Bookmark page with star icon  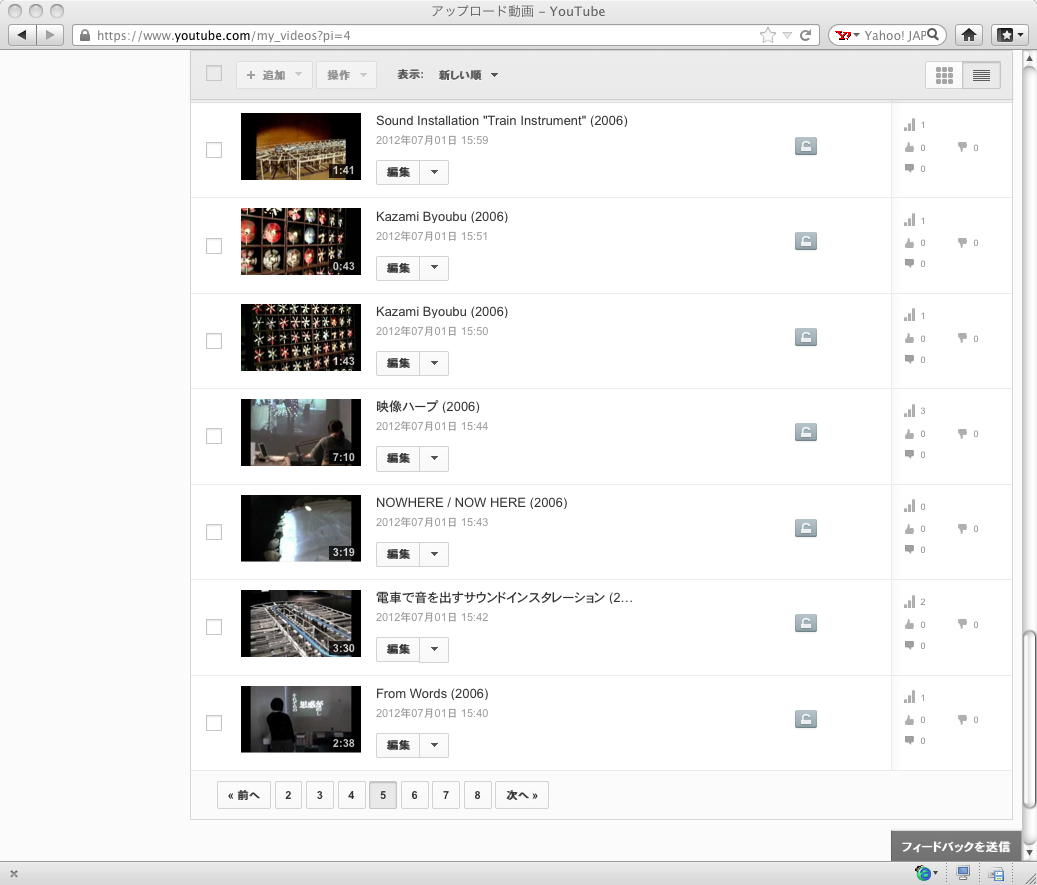click(x=767, y=35)
